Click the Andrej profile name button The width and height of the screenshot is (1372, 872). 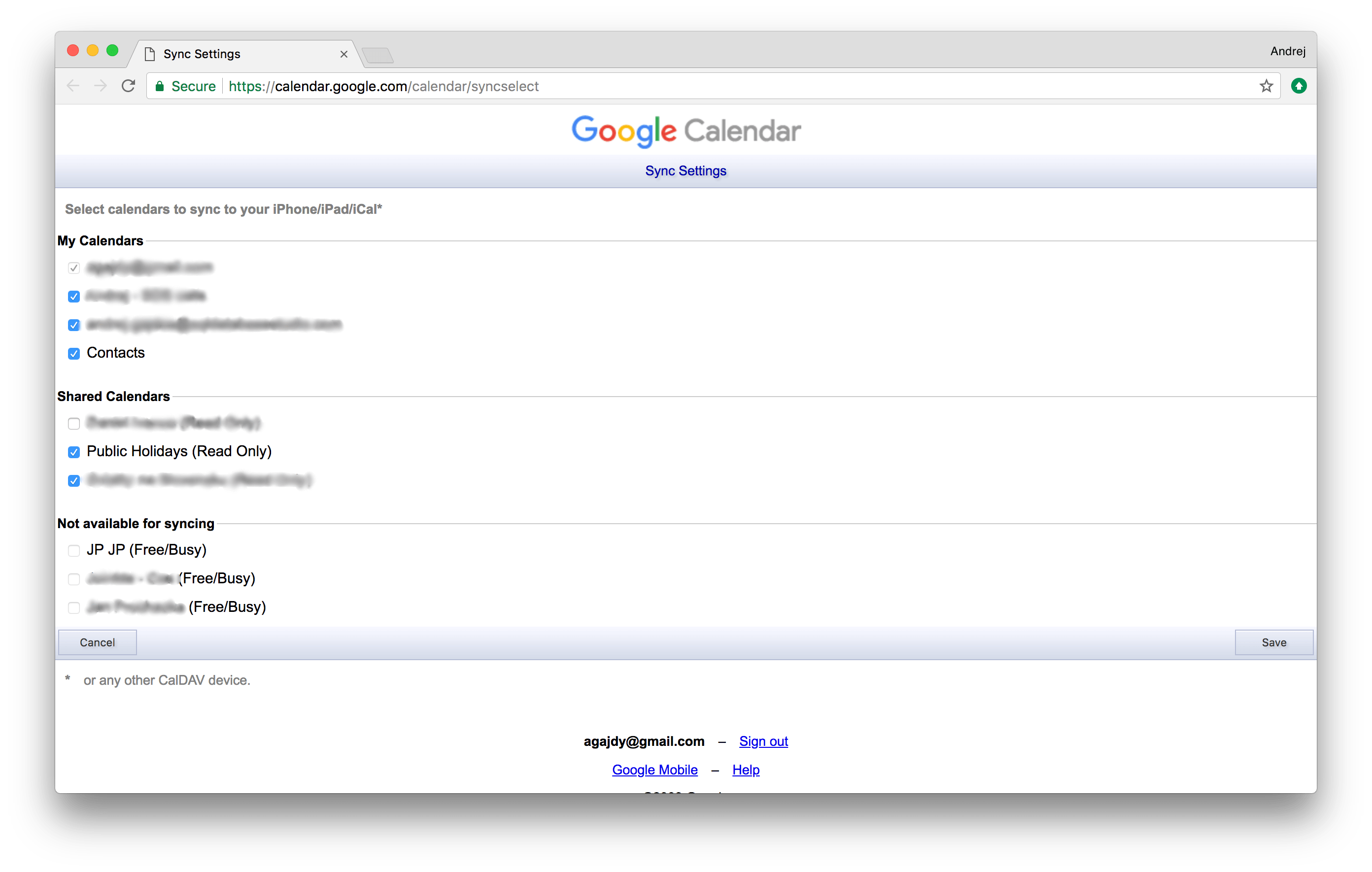point(1287,51)
